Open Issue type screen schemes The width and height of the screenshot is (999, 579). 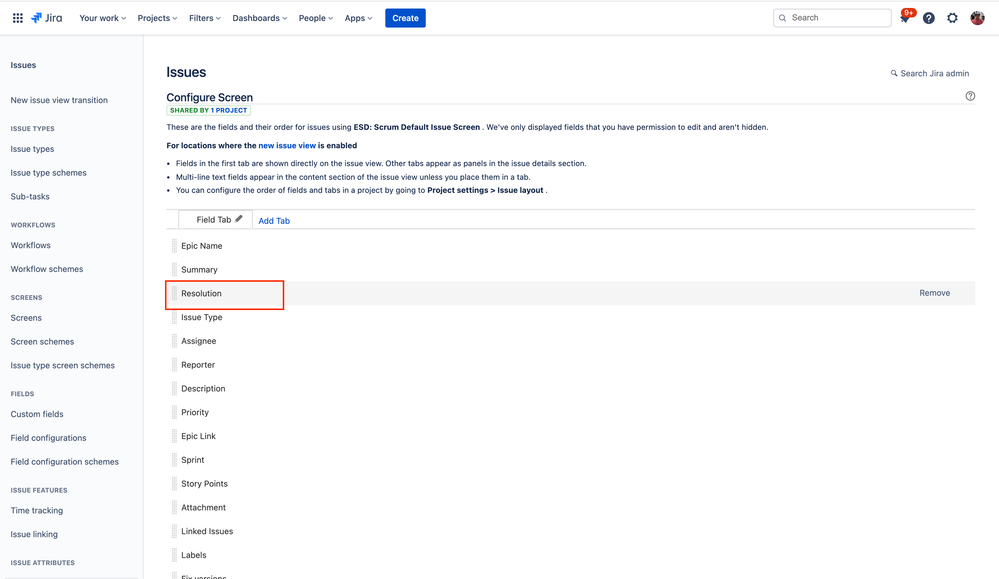[62, 365]
